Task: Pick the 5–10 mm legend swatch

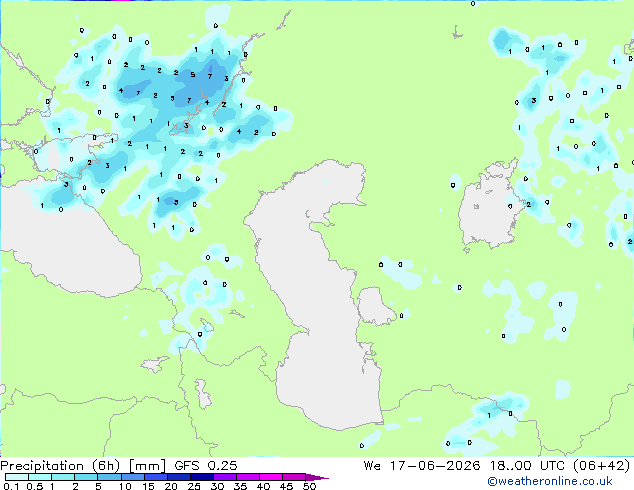Action: pos(109,477)
